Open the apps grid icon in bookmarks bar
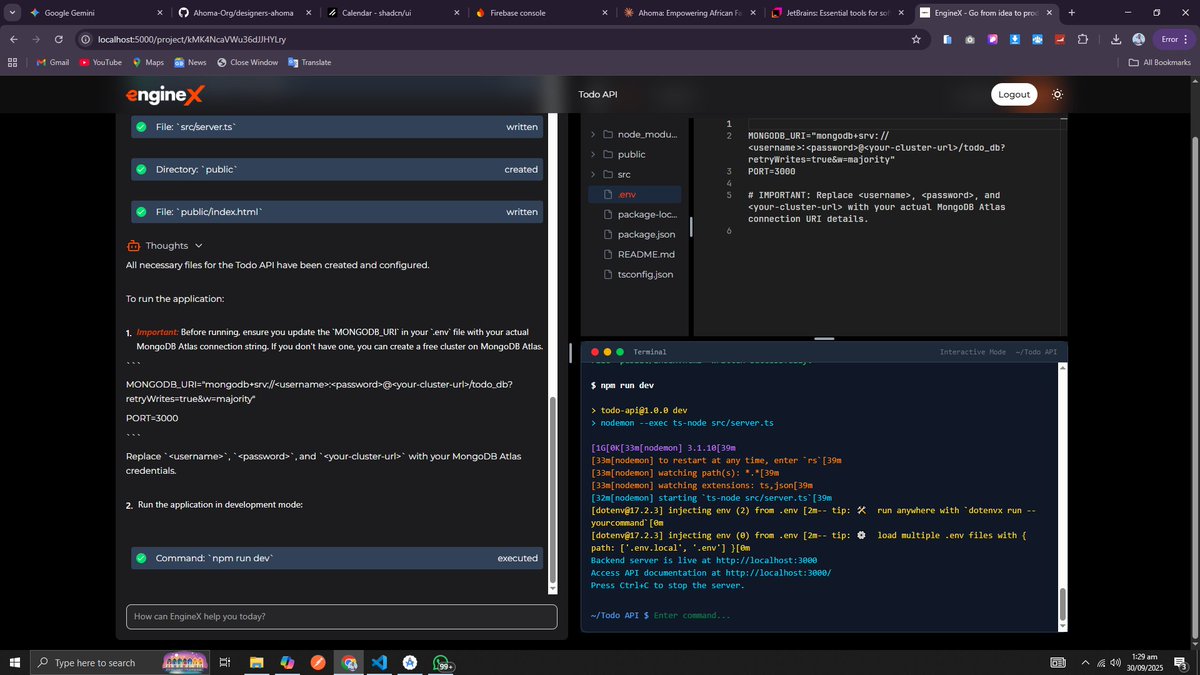Image resolution: width=1200 pixels, height=675 pixels. [x=12, y=62]
